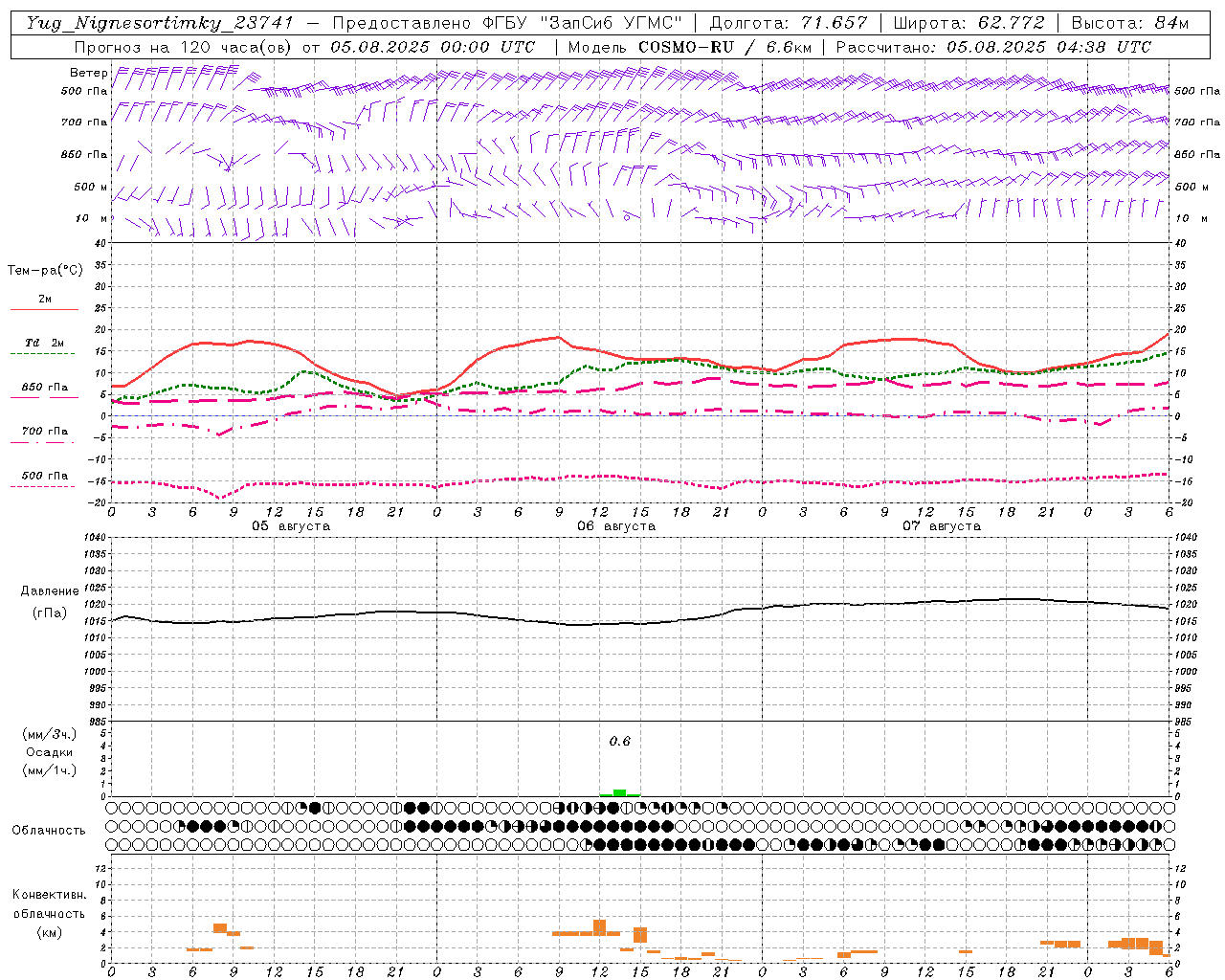This screenshot has height=980, width=1225.
Task: Click the tallest orange convective bar on 06 августа
Action: click(x=600, y=927)
